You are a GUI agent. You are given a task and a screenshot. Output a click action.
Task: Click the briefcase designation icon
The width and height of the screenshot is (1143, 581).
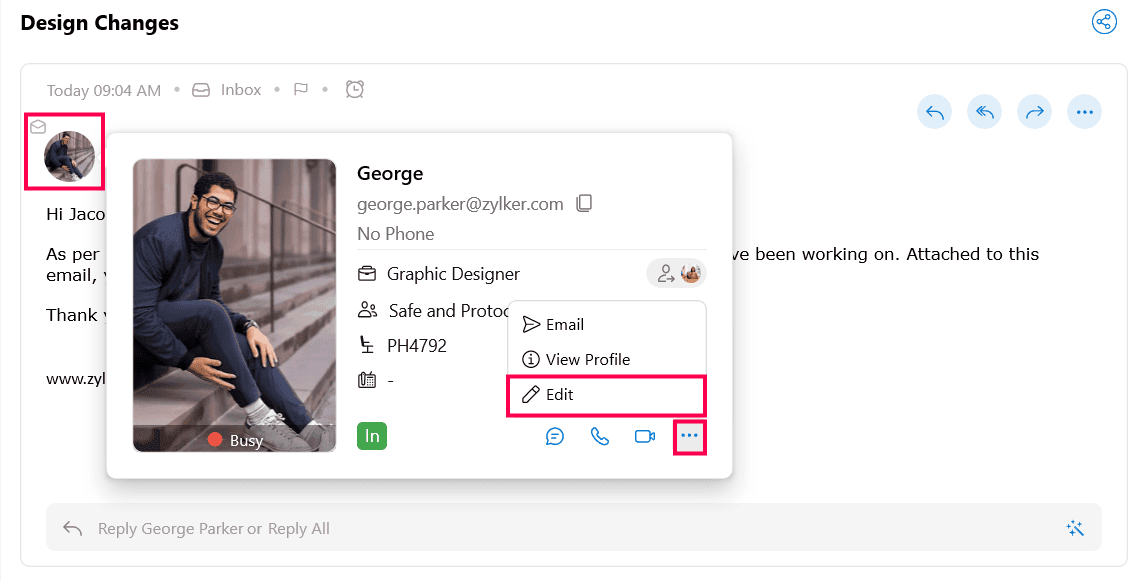[x=367, y=274]
